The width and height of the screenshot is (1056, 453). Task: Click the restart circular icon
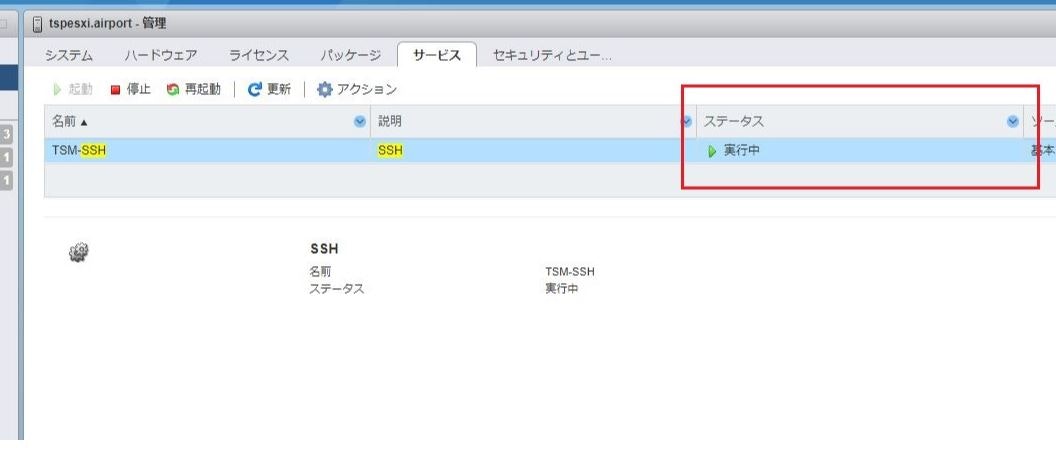[x=173, y=90]
